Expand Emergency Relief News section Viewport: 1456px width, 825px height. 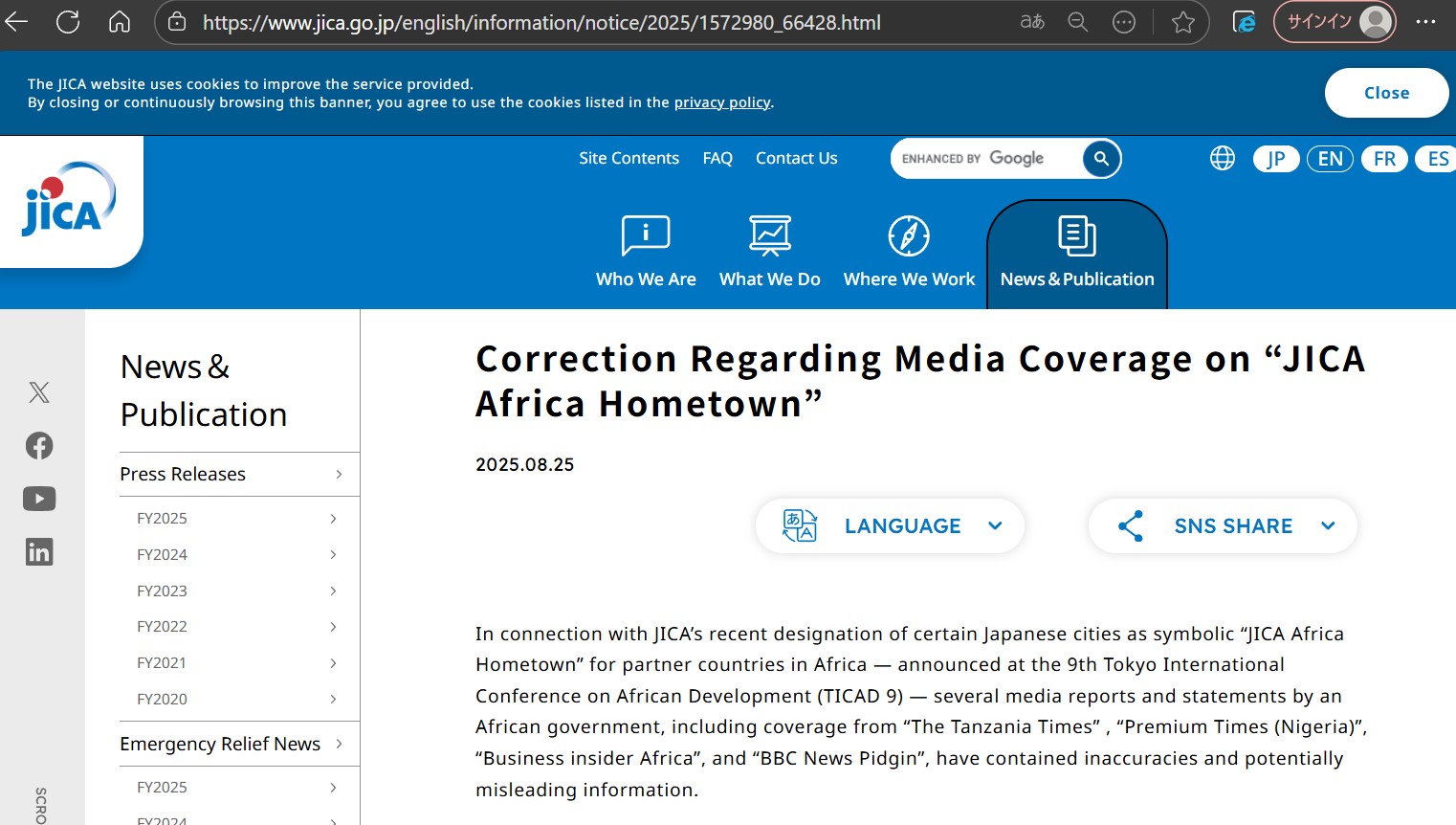pyautogui.click(x=239, y=745)
